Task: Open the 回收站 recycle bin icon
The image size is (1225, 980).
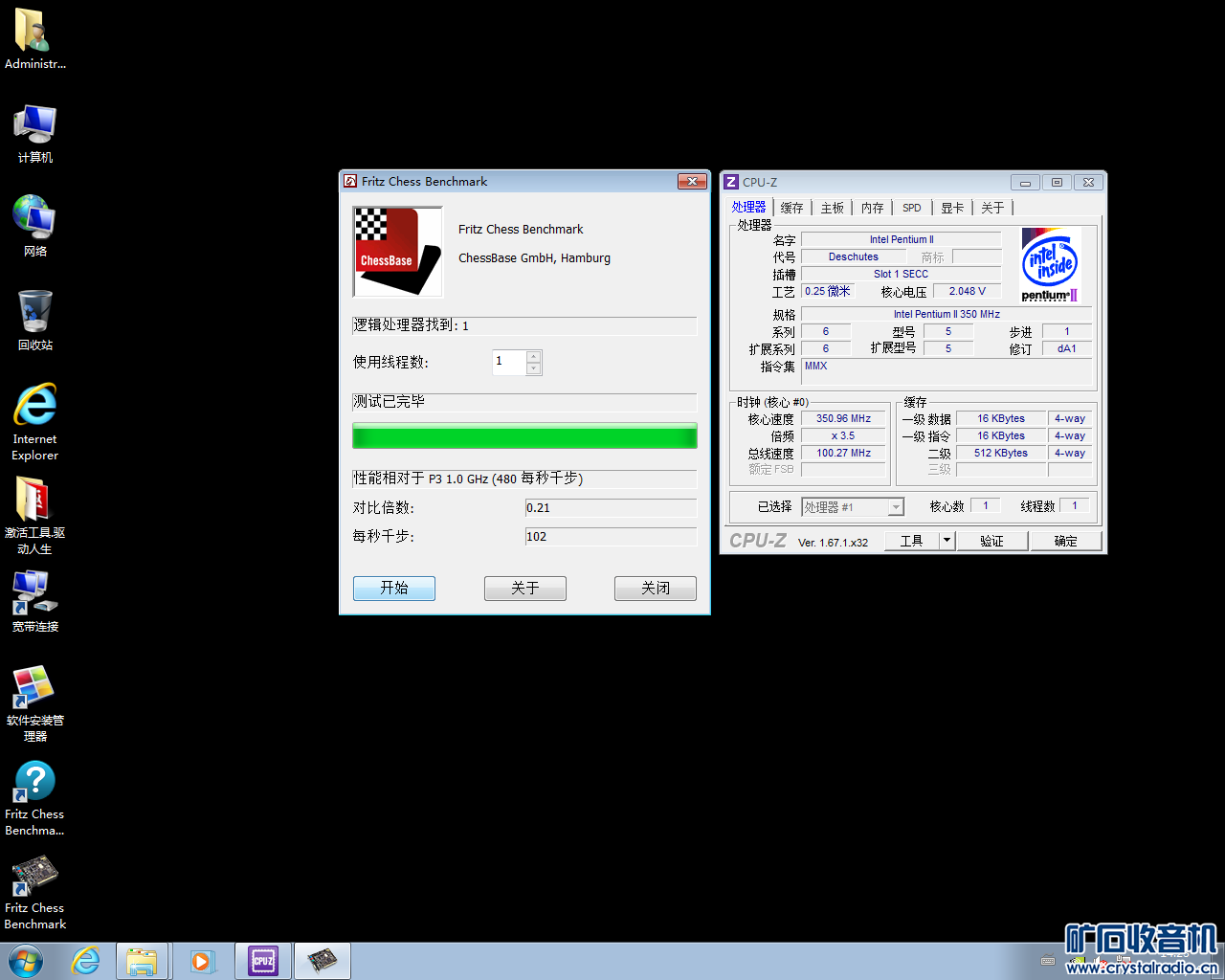Action: [x=34, y=320]
